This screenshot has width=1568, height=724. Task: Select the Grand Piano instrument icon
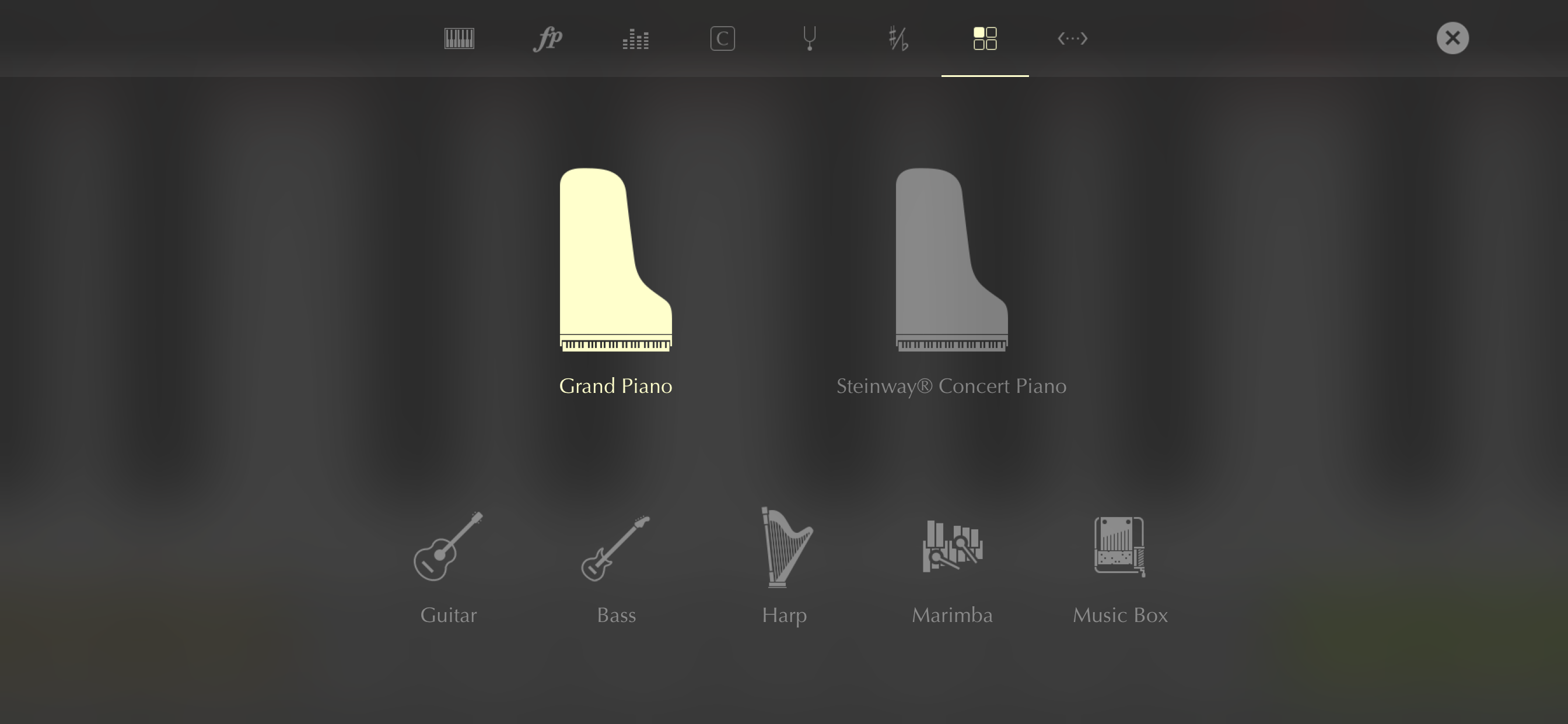615,261
